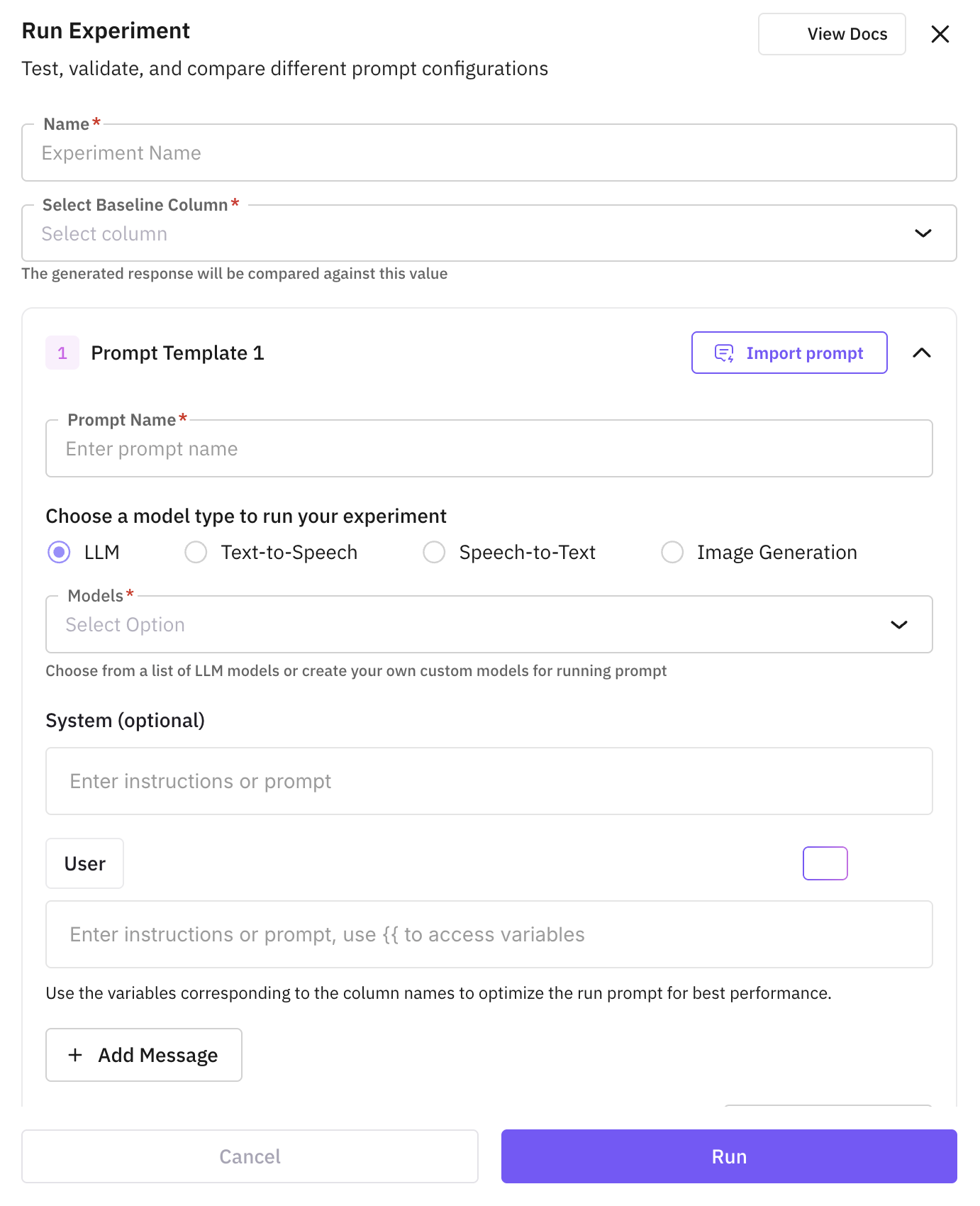Open the Select Baseline Column dropdown

[489, 233]
